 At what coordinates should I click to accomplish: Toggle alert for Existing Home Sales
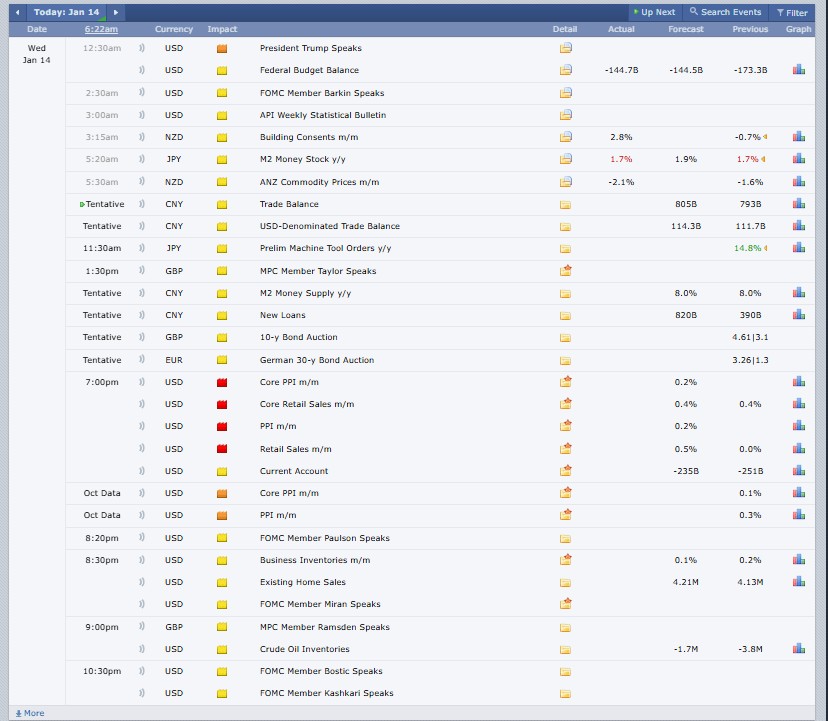point(141,582)
